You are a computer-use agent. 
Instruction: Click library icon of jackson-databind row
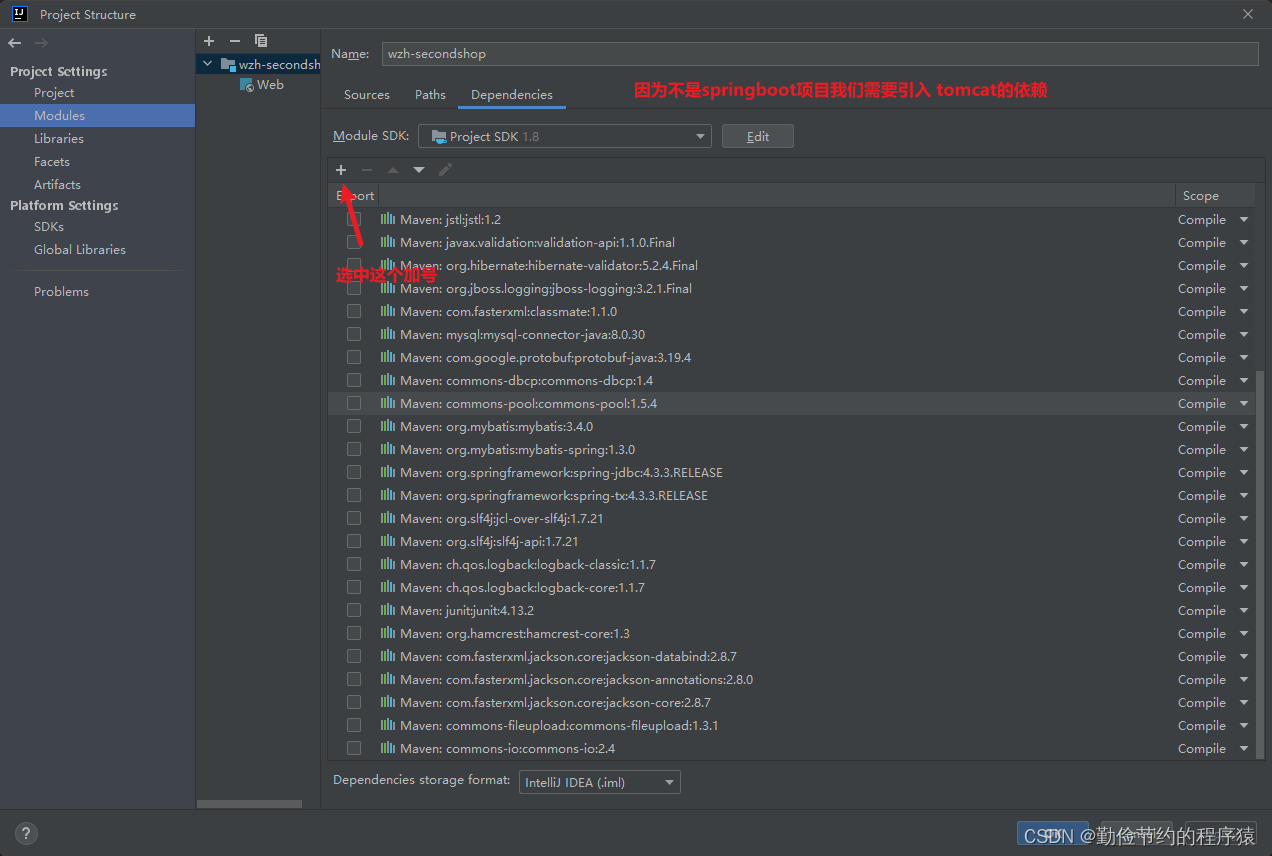pyautogui.click(x=388, y=656)
